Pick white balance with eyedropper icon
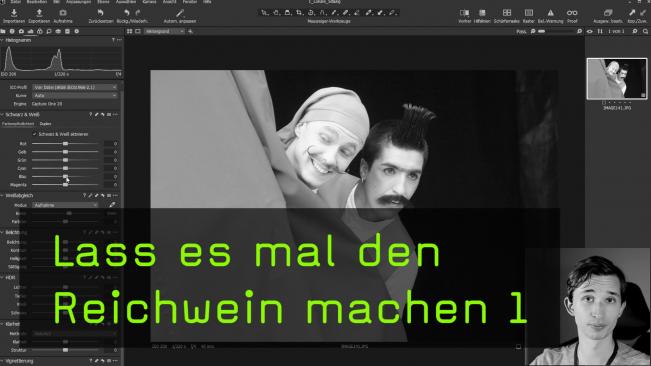The width and height of the screenshot is (651, 366). [112, 205]
